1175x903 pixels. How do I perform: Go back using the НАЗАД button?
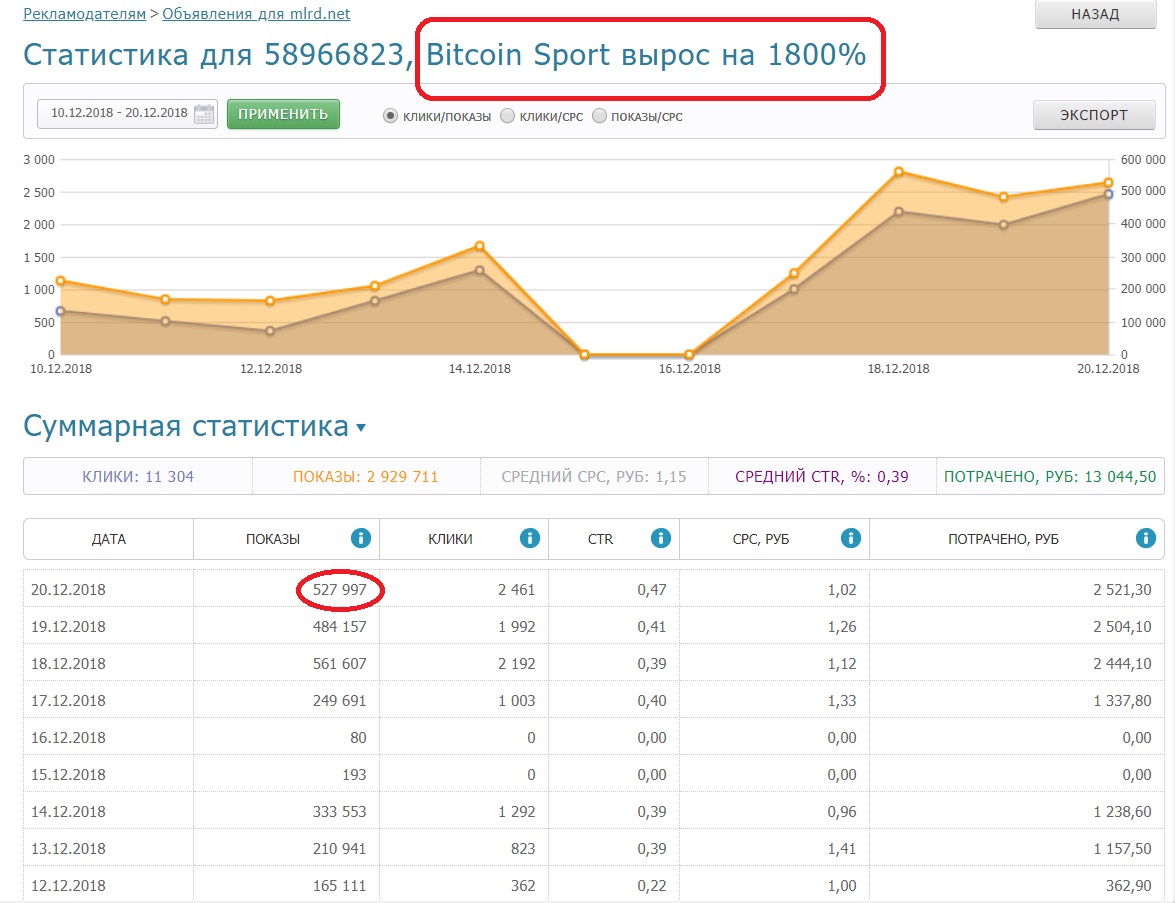[x=1096, y=14]
